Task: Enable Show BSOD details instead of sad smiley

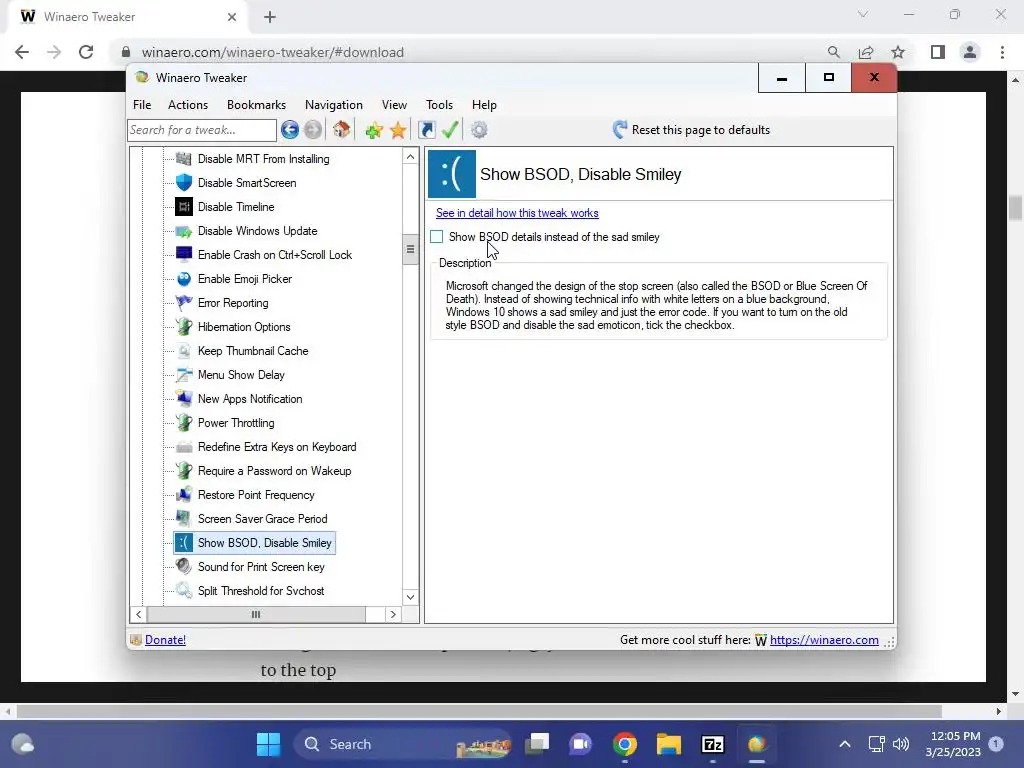Action: (437, 237)
